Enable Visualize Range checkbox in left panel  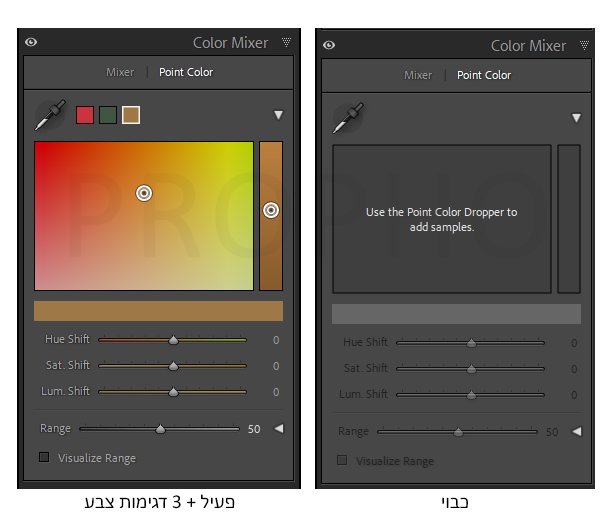[44, 457]
